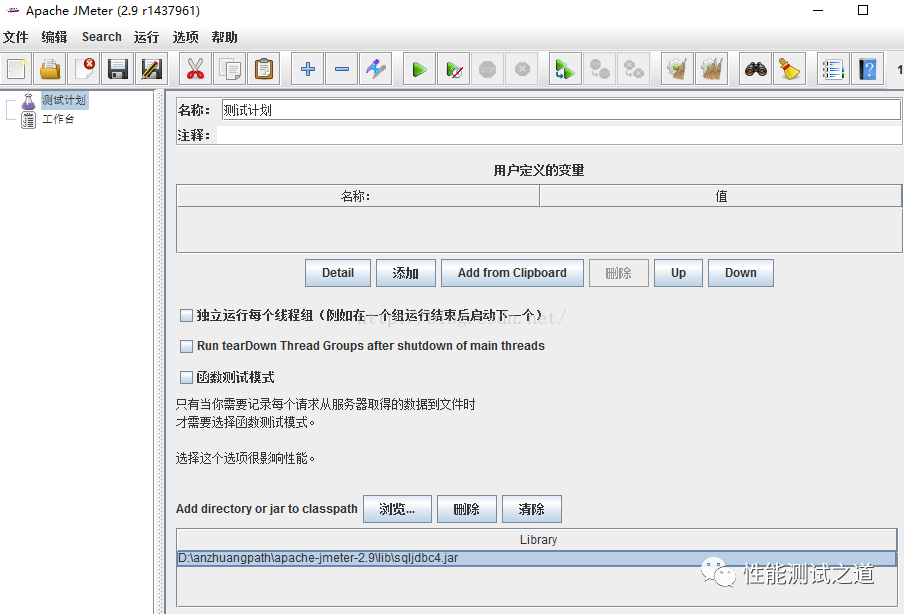Viewport: 904px width, 614px height.
Task: Click the Up button
Action: (x=678, y=273)
